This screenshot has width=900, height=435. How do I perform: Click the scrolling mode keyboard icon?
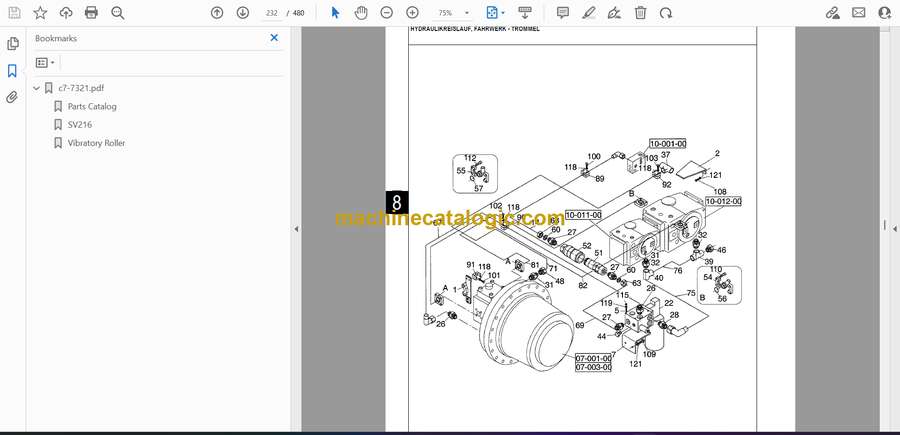(x=524, y=13)
